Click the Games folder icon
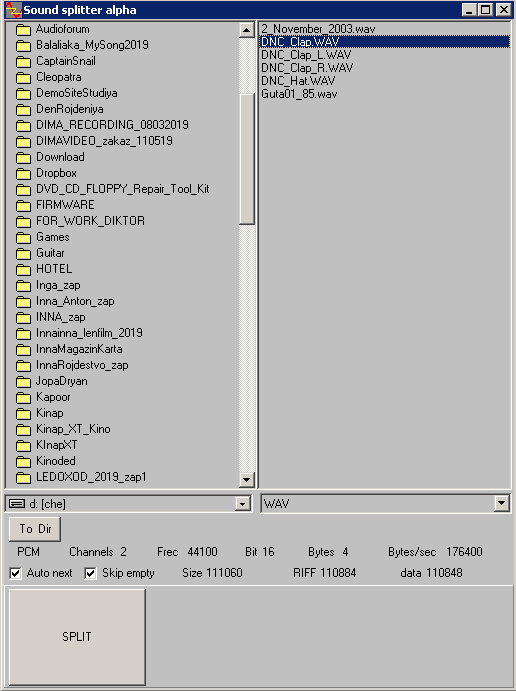The width and height of the screenshot is (516, 691). pyautogui.click(x=23, y=238)
